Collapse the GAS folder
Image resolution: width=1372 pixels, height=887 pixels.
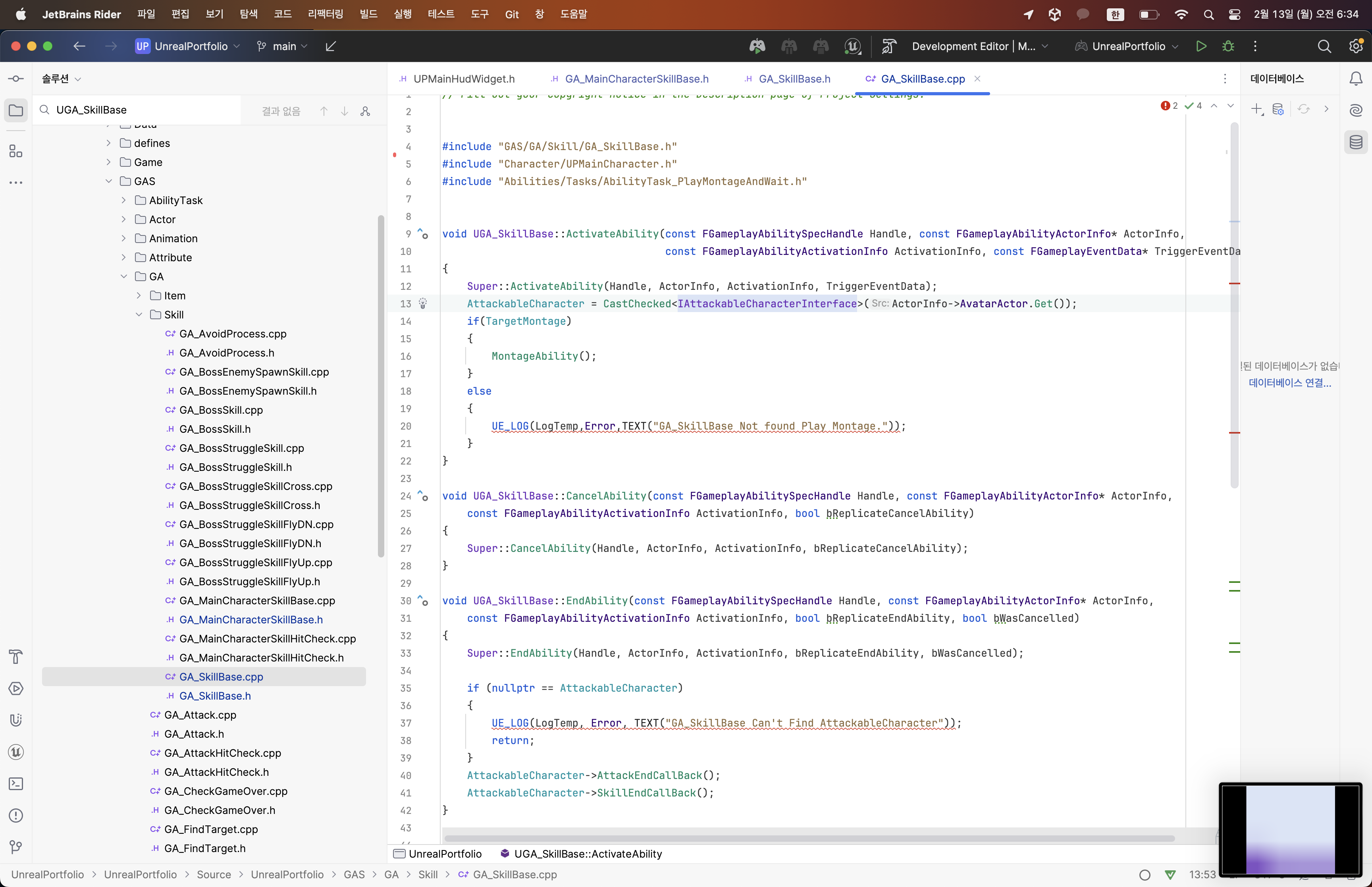pos(109,181)
